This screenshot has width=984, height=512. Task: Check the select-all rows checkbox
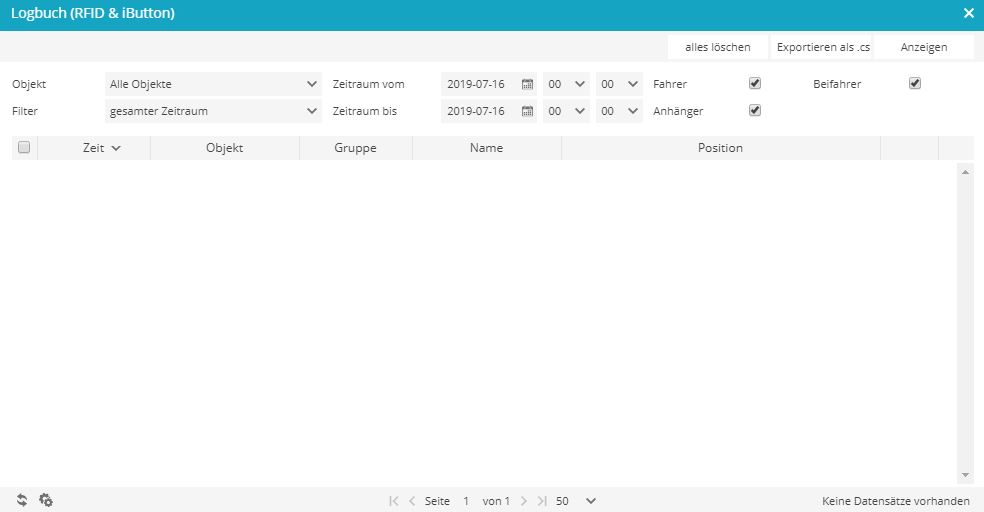(24, 147)
